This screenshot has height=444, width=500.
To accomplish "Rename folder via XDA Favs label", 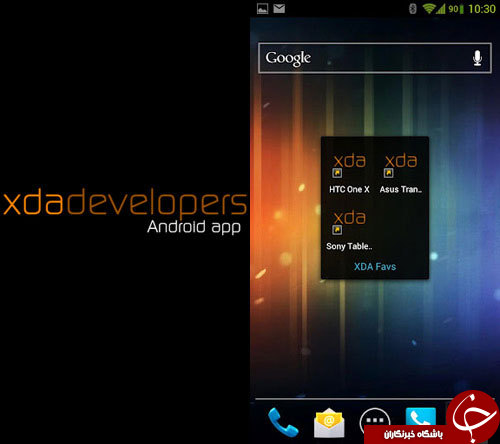I will tap(375, 267).
